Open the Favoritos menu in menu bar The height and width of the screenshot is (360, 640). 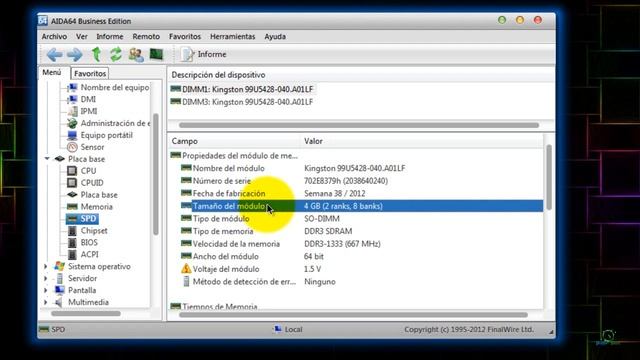185,36
